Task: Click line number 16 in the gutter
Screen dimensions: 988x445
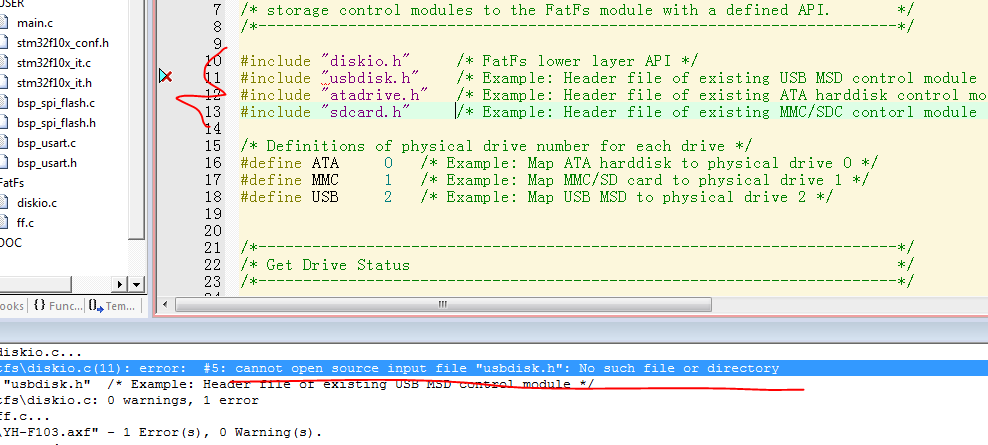Action: (214, 163)
